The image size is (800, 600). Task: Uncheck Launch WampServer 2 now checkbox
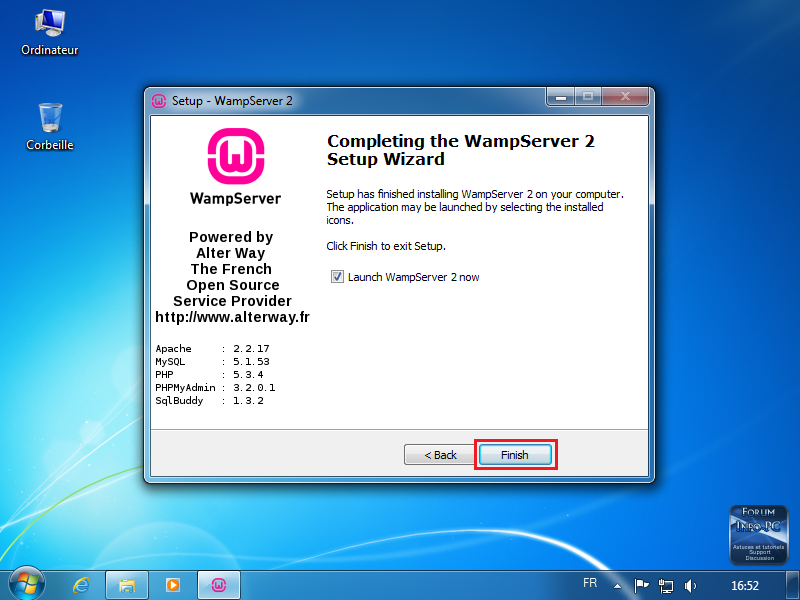click(x=337, y=277)
